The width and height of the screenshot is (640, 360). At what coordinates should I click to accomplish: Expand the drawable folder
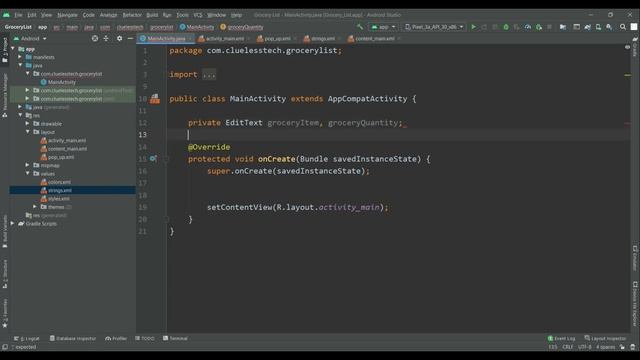coord(27,124)
